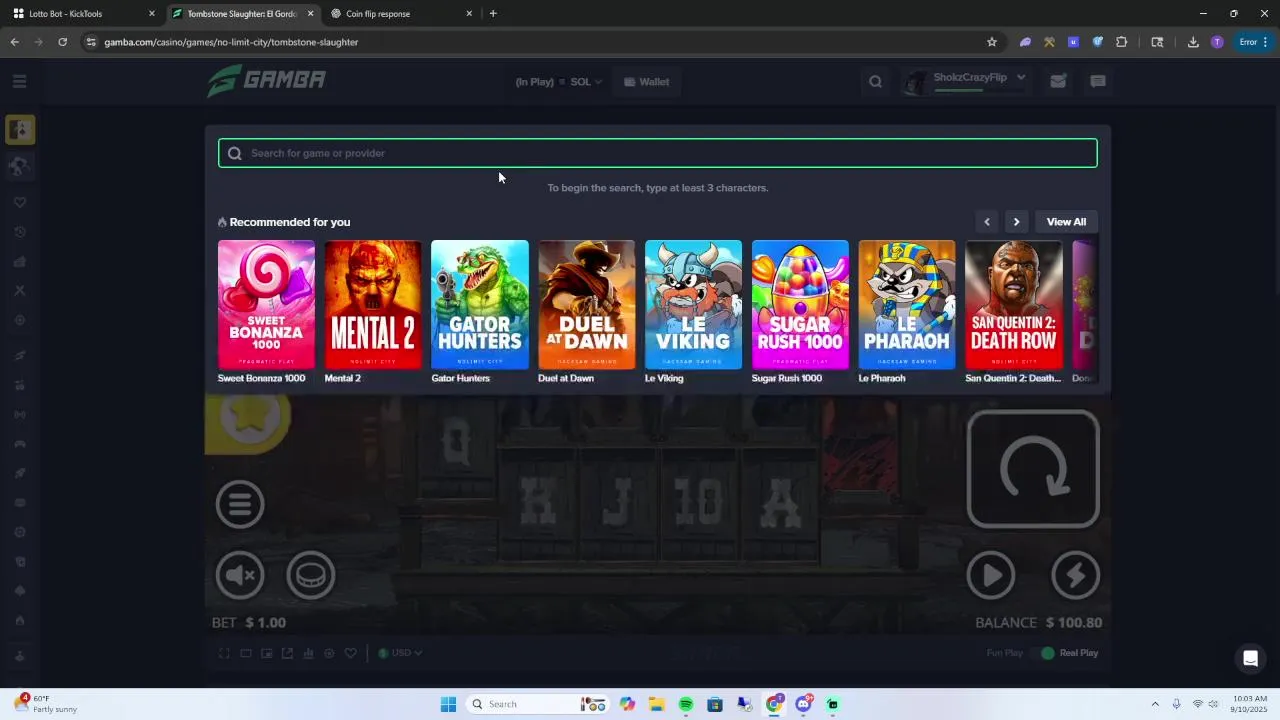
Task: Open the Gamba left hamburger menu
Action: [x=20, y=81]
